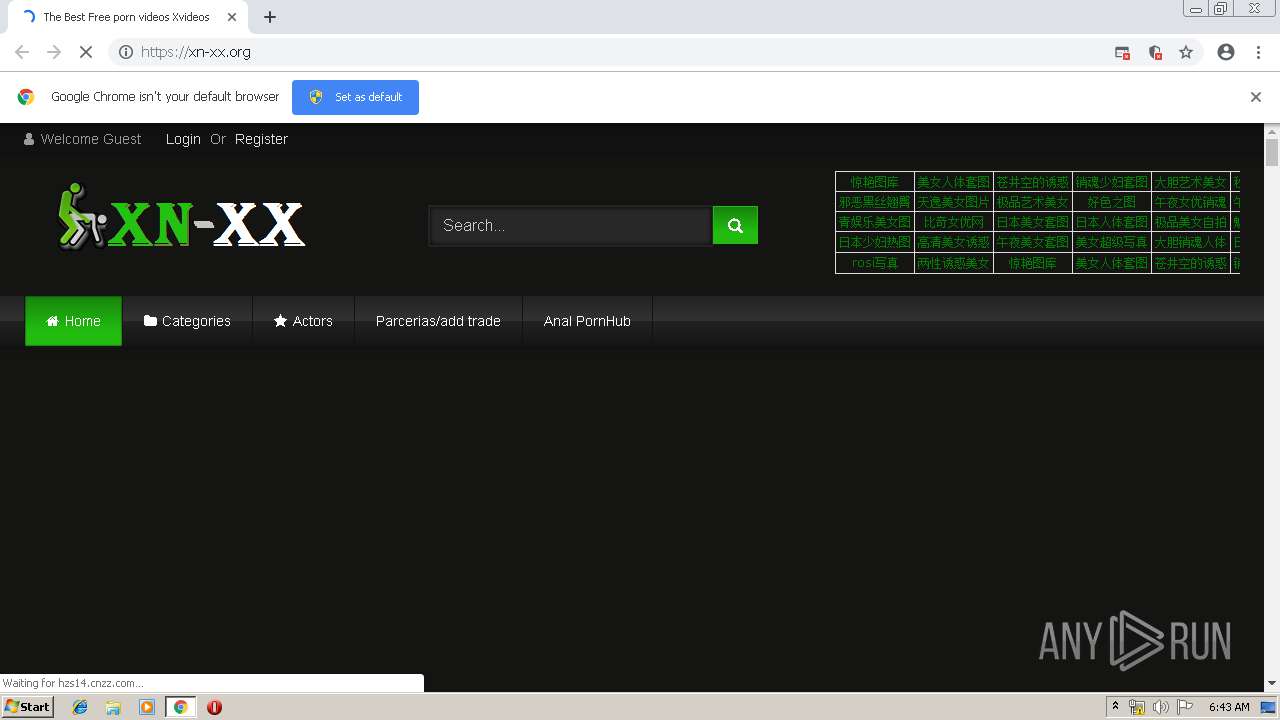Click the browser forward arrow
Viewport: 1280px width, 720px height.
54,52
